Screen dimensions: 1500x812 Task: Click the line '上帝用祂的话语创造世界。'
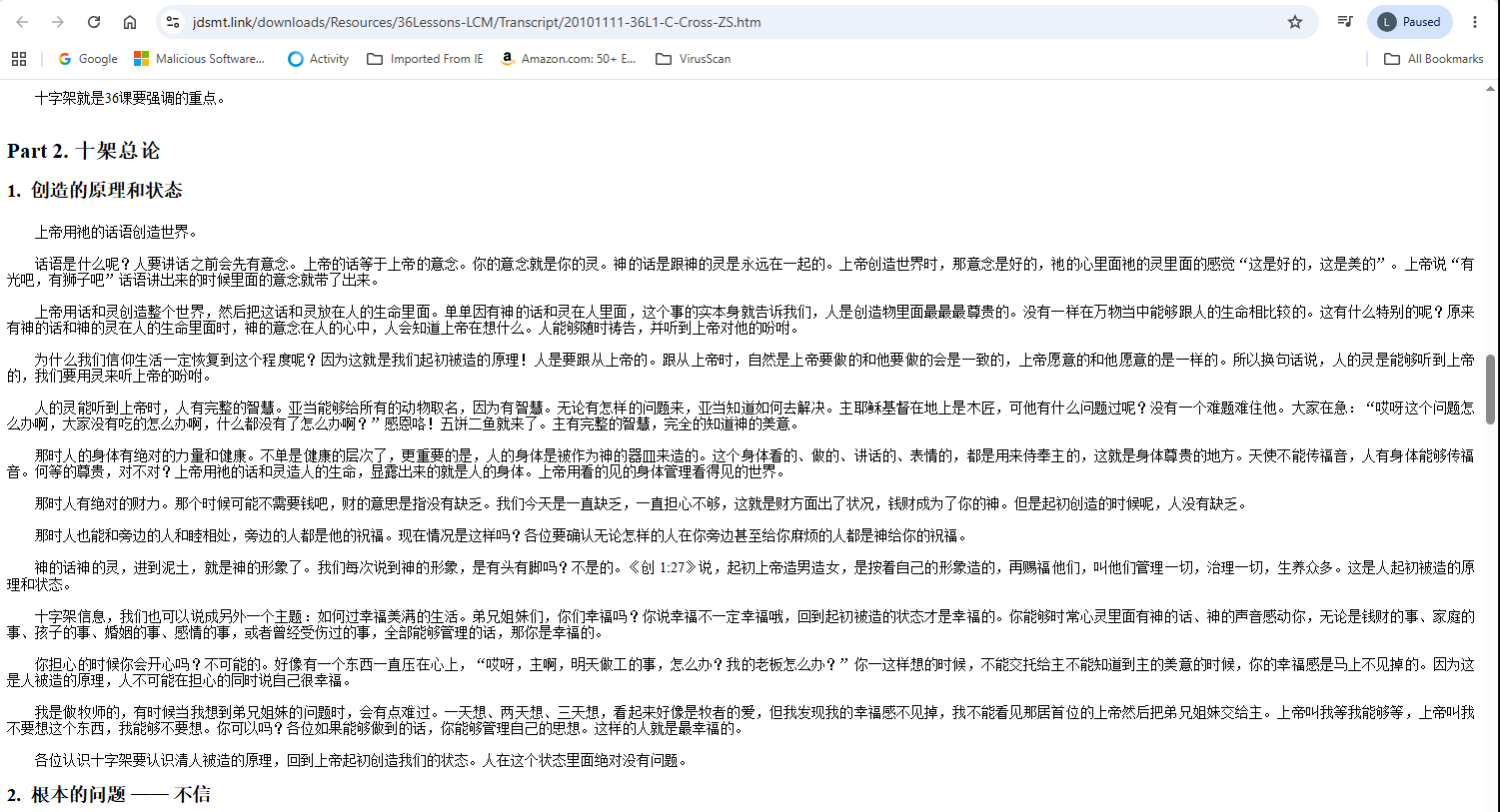[116, 232]
